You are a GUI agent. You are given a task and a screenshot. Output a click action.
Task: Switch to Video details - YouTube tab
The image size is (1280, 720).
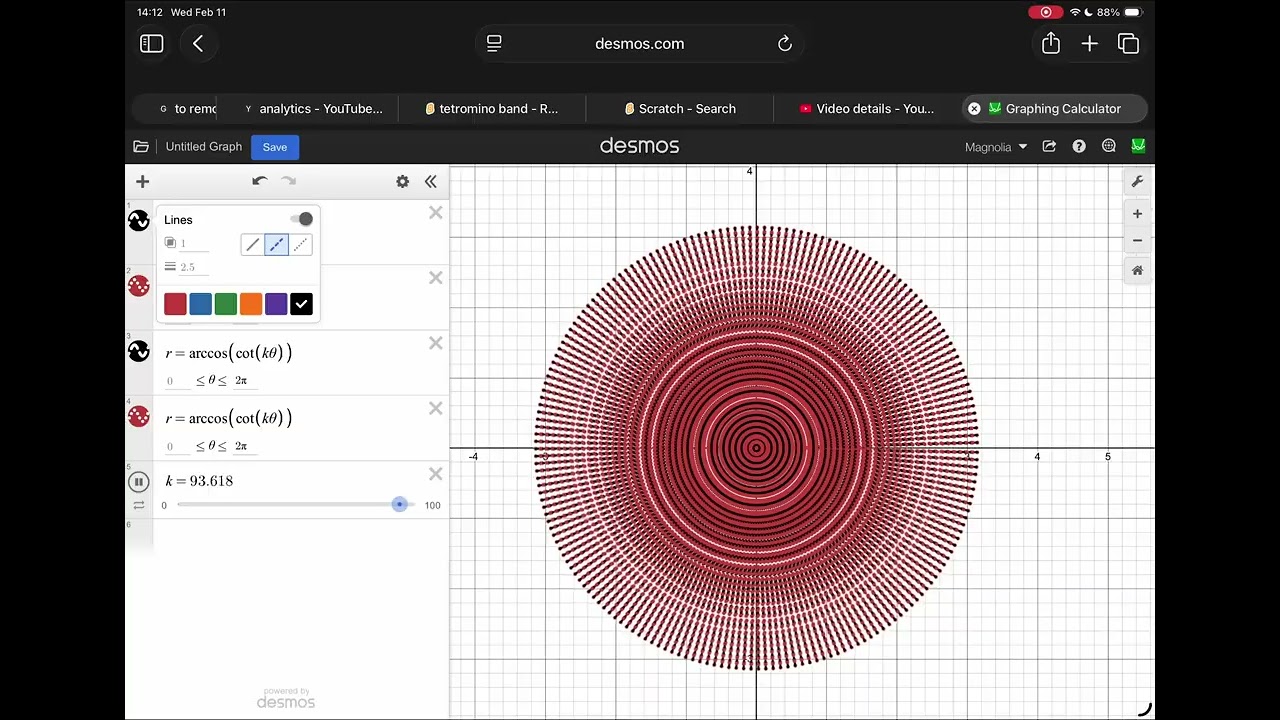867,109
